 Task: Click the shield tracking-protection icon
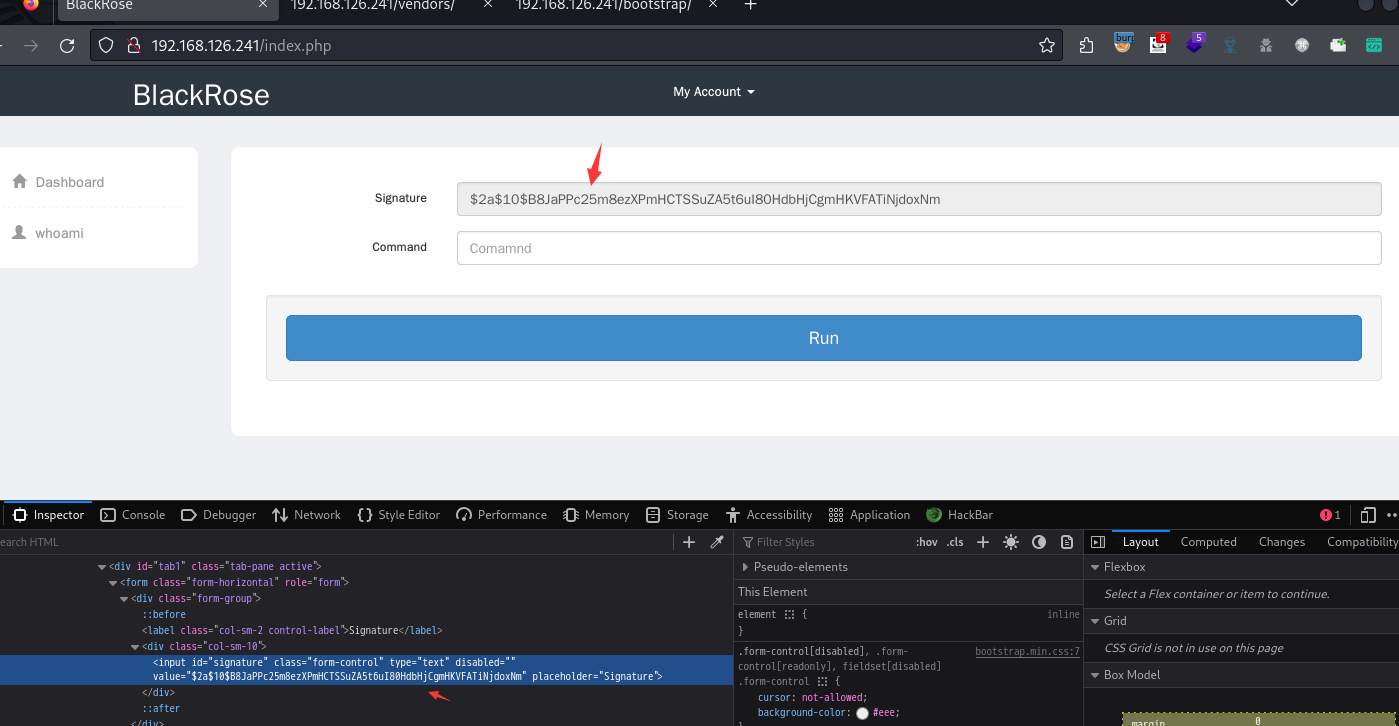coord(107,46)
